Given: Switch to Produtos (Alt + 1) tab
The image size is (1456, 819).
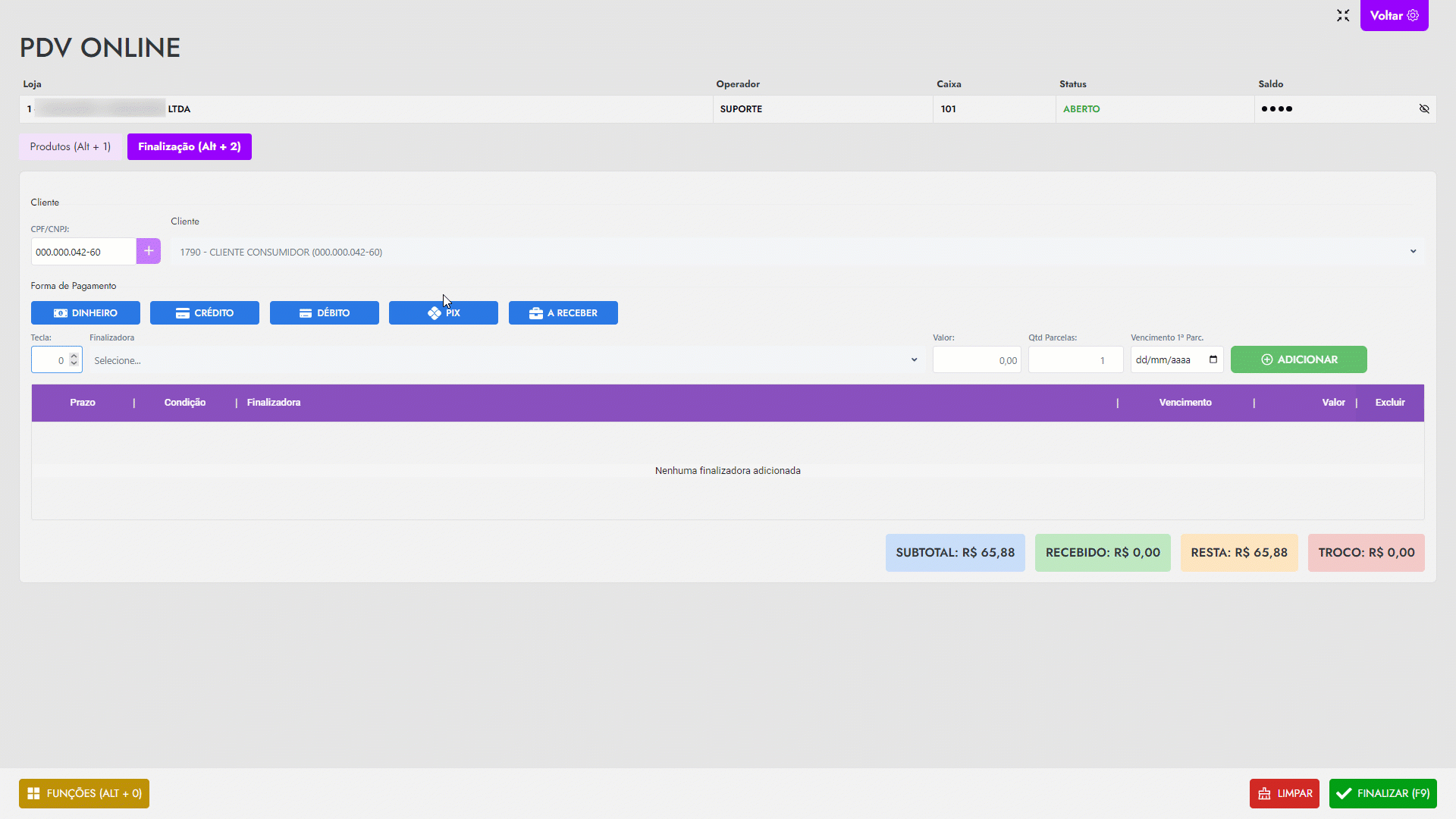Looking at the screenshot, I should coord(71,147).
